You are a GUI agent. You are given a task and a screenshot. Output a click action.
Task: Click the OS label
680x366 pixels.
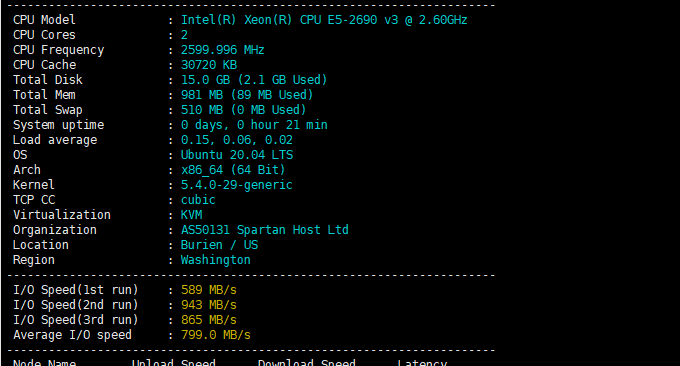coord(20,155)
